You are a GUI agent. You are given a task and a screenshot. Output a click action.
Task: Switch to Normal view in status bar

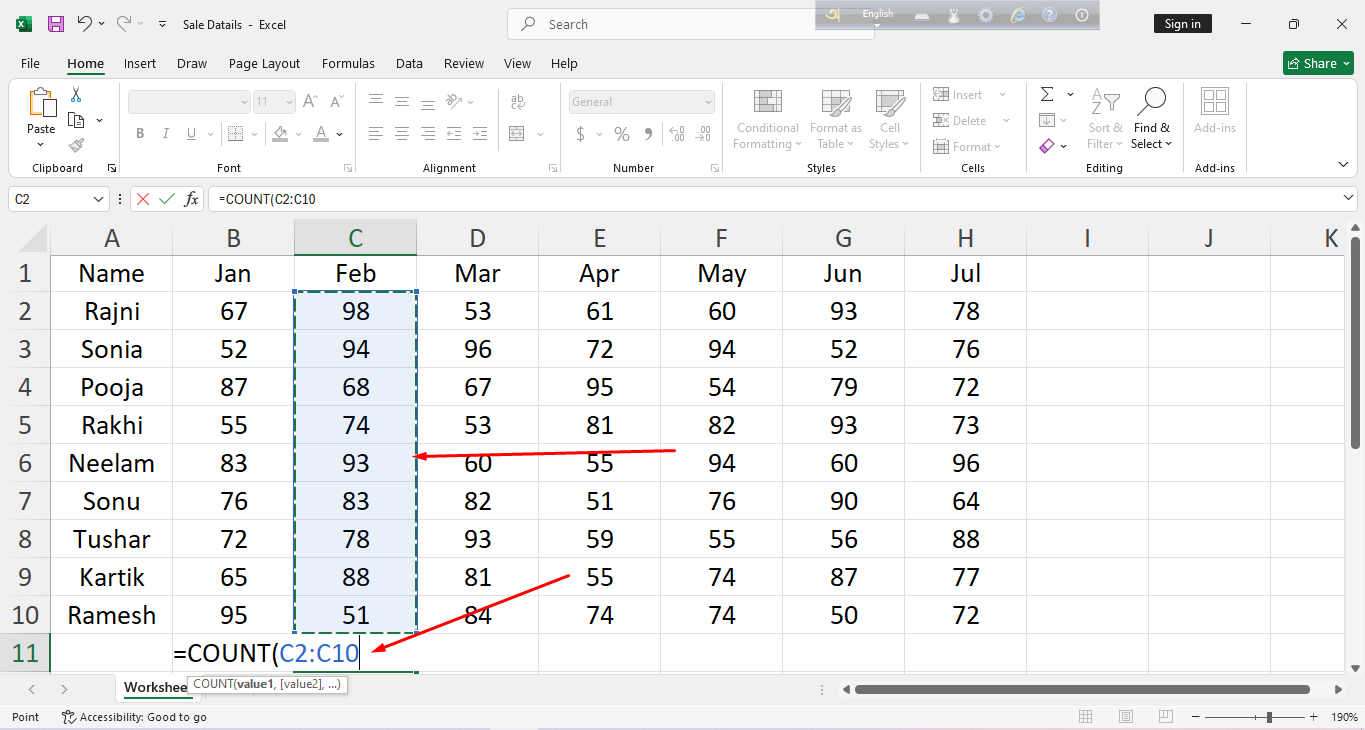tap(1086, 717)
